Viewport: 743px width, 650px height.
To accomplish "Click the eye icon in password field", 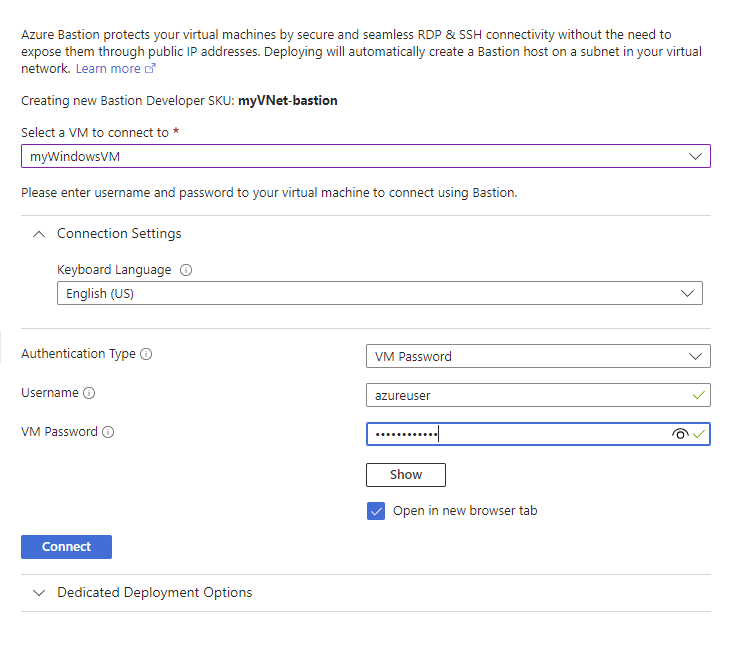I will click(x=680, y=434).
